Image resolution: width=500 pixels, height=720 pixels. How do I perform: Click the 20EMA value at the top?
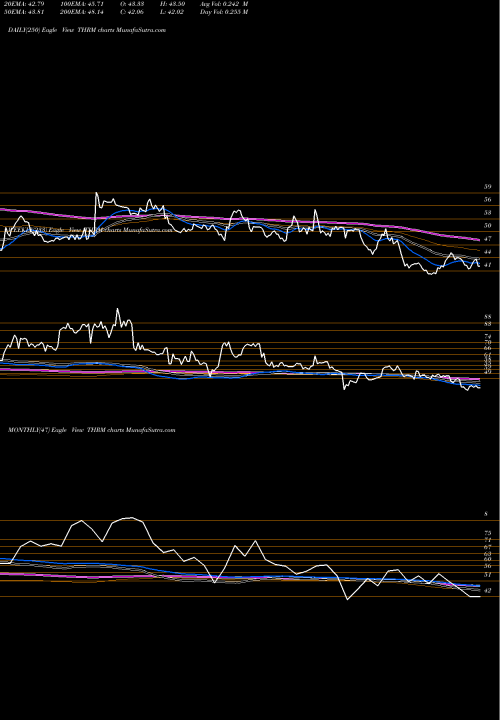(26, 4)
